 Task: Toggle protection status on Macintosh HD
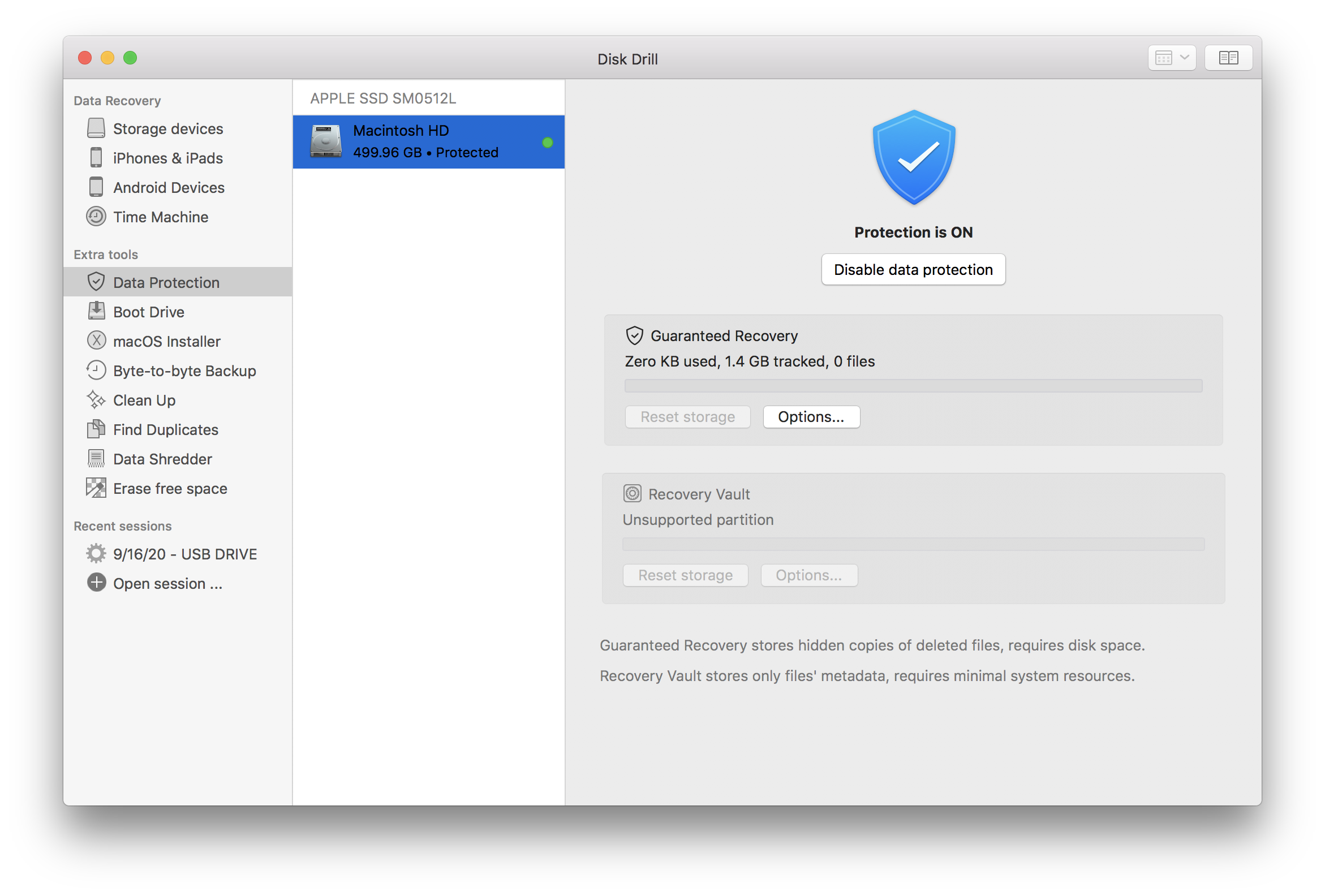pos(912,269)
